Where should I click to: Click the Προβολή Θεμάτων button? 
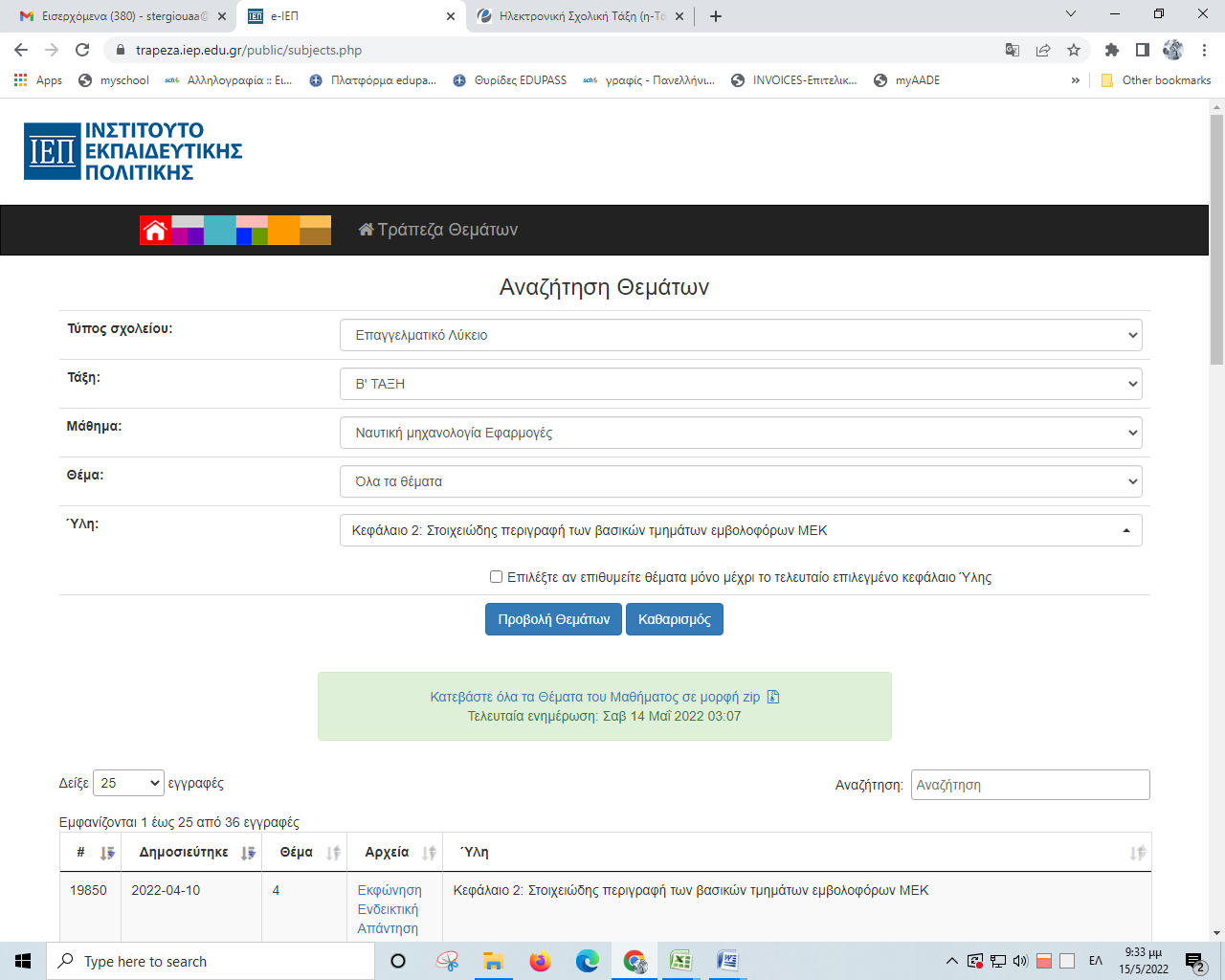[553, 619]
